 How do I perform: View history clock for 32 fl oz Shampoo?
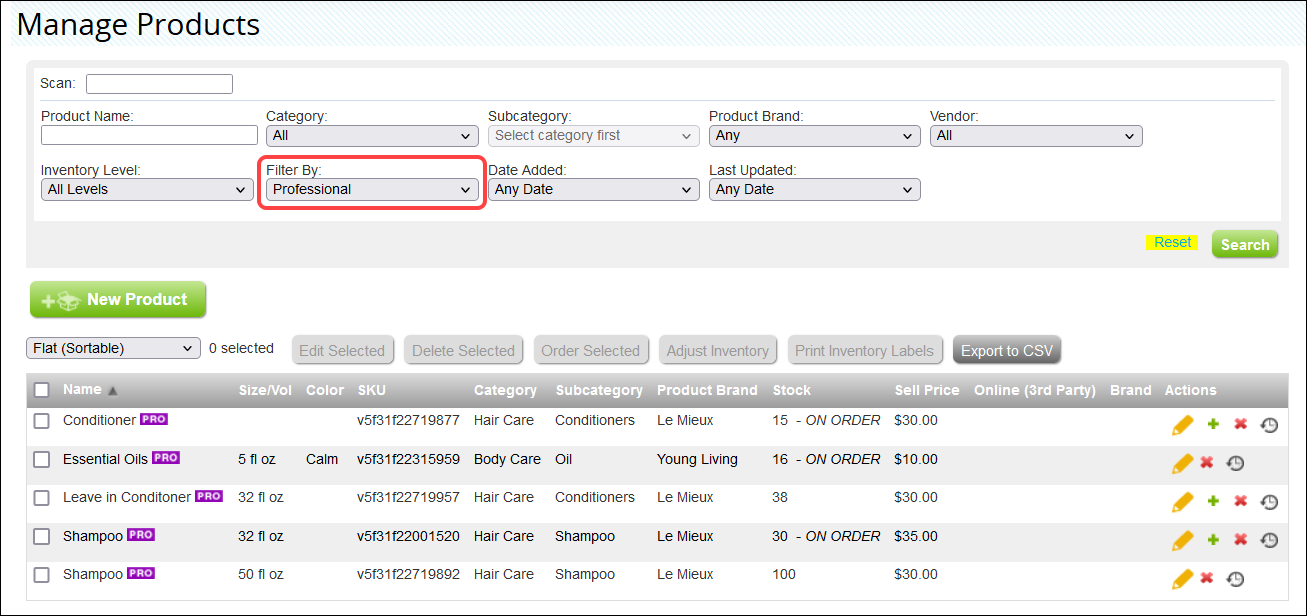1269,540
